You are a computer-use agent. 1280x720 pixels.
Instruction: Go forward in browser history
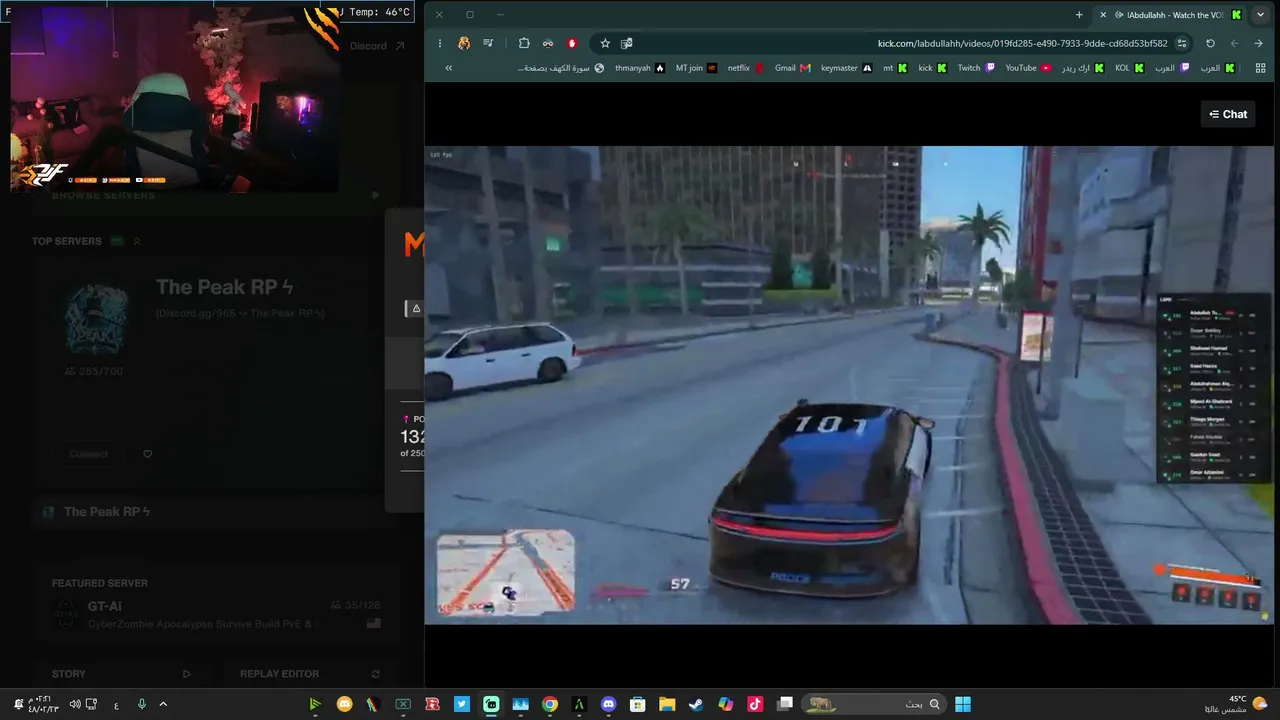(x=1234, y=44)
